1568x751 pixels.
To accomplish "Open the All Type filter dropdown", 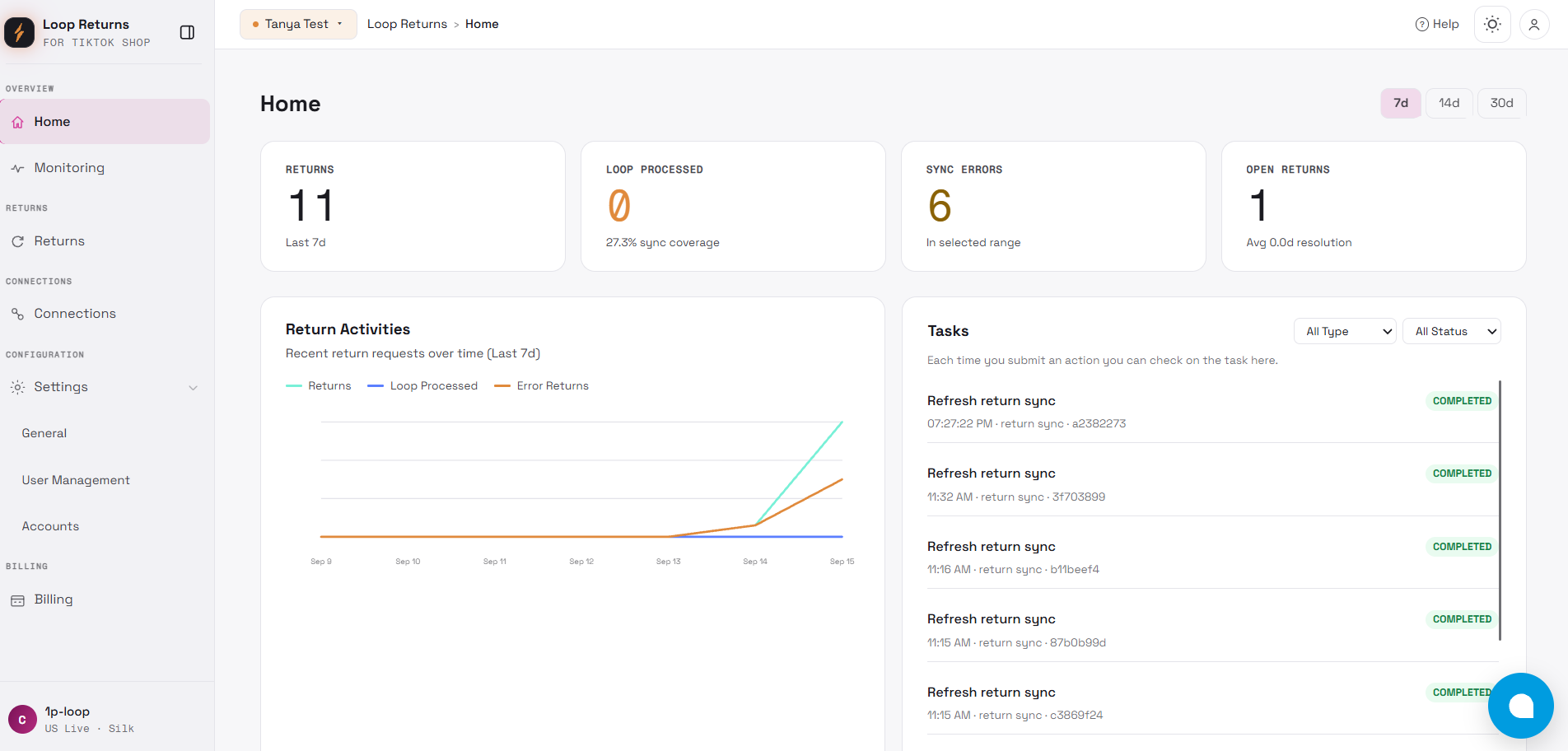I will click(x=1345, y=331).
